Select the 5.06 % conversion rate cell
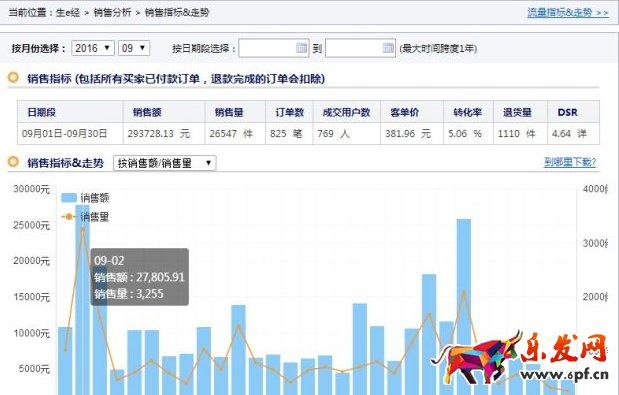 [x=468, y=134]
